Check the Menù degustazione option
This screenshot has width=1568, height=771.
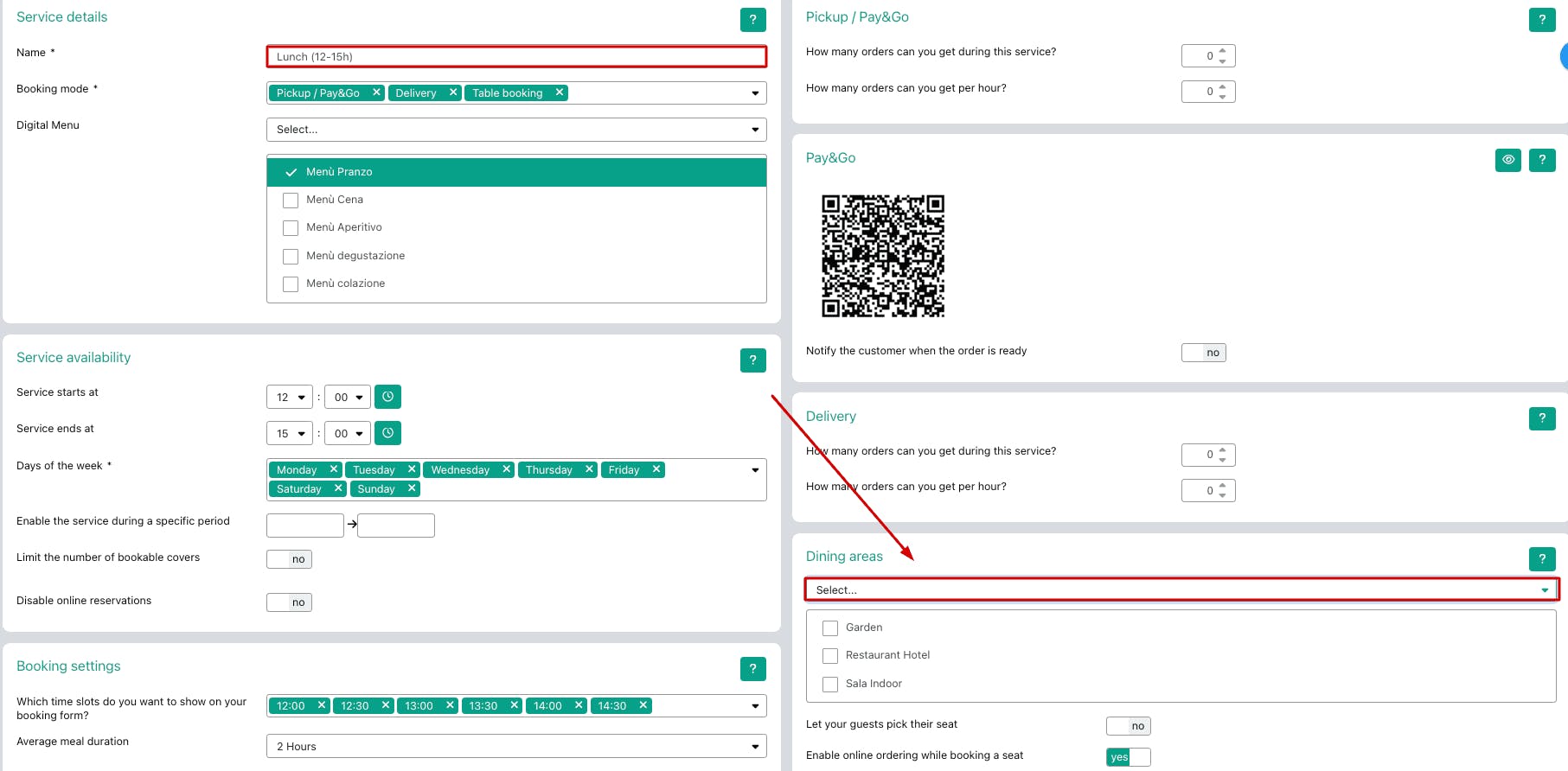[291, 257]
